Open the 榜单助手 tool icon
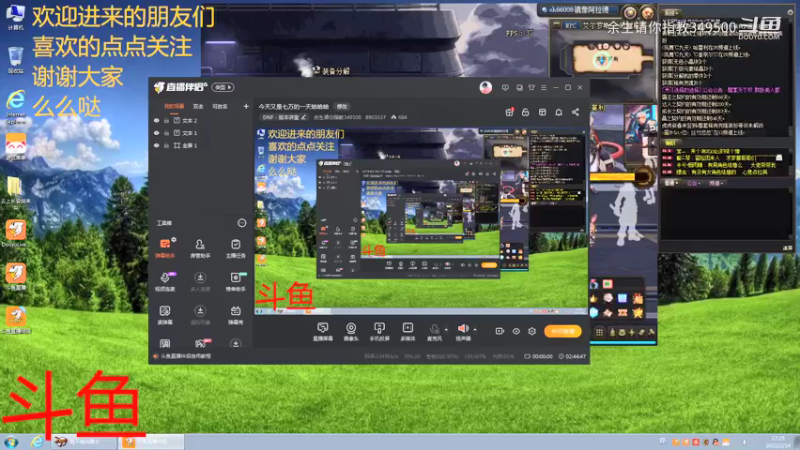The image size is (800, 450). (235, 282)
